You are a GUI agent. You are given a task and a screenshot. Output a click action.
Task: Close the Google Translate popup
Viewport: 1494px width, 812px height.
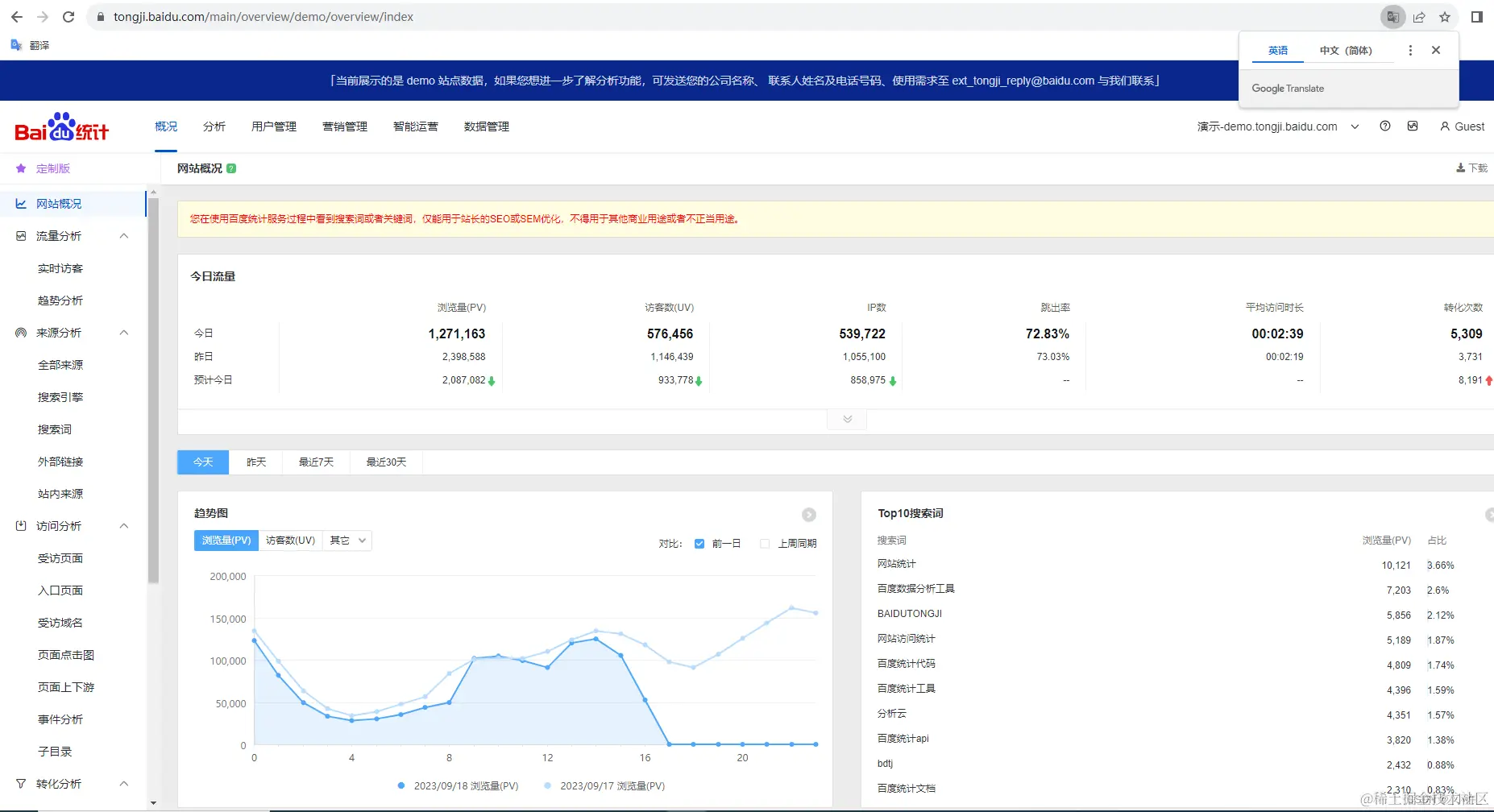(x=1436, y=50)
